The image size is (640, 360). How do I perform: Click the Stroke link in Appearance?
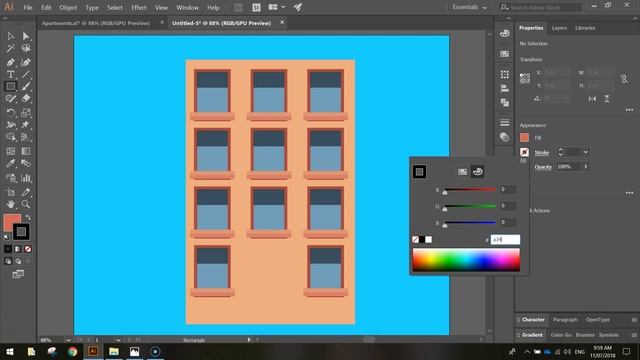tap(542, 153)
